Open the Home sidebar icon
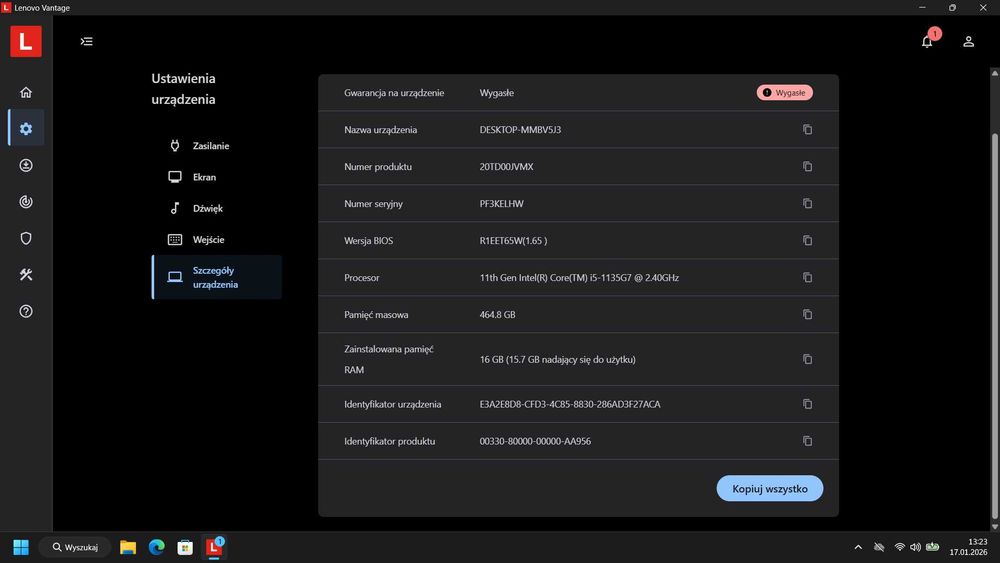 click(26, 92)
